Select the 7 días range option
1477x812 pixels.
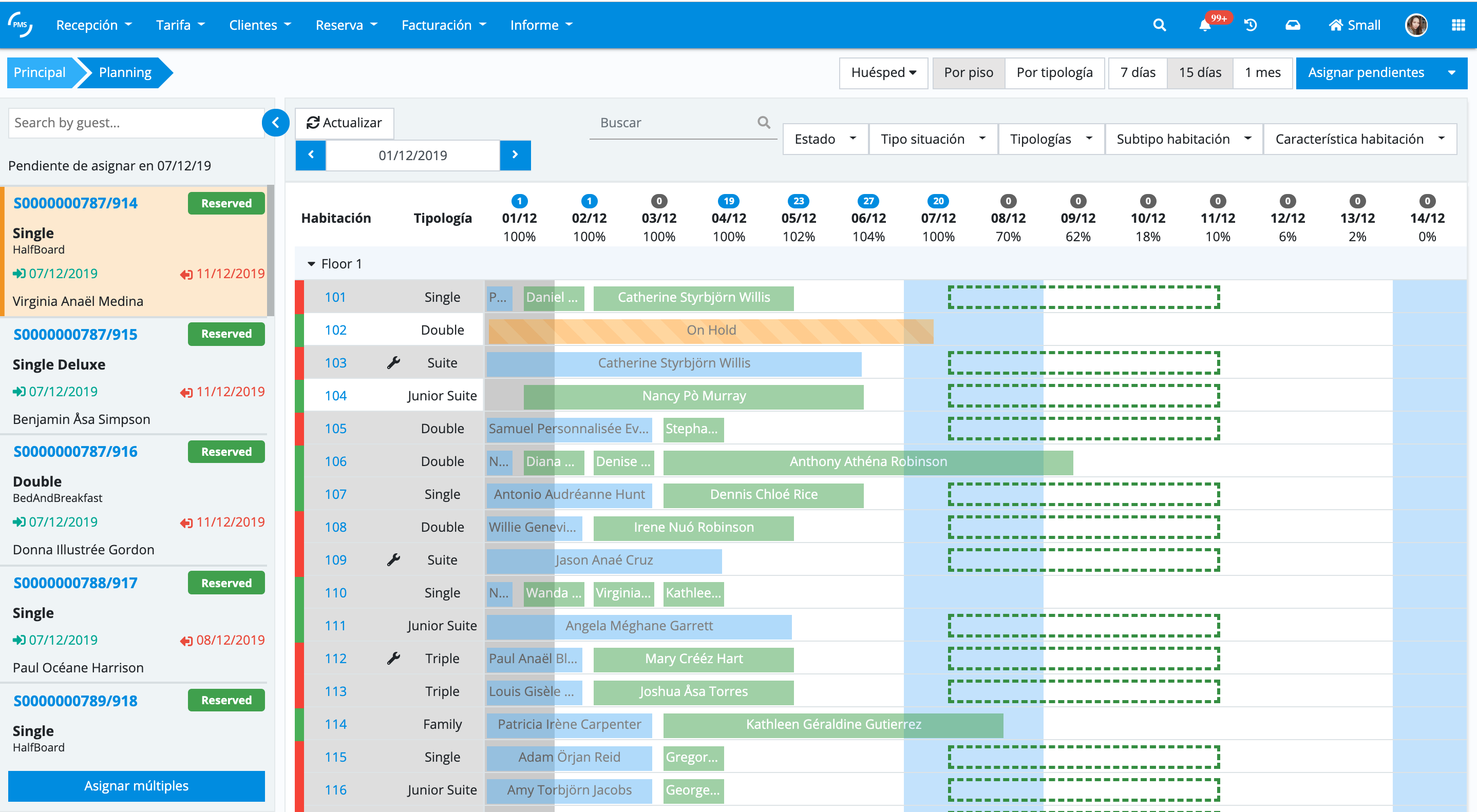tap(1138, 73)
